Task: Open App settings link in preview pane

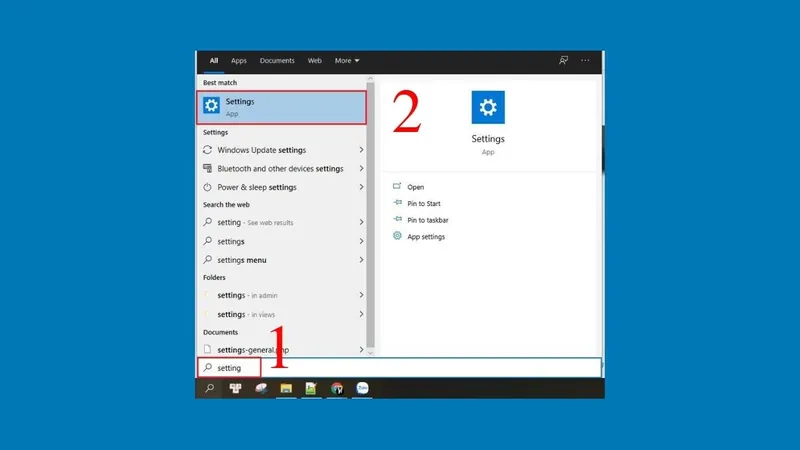Action: [426, 237]
